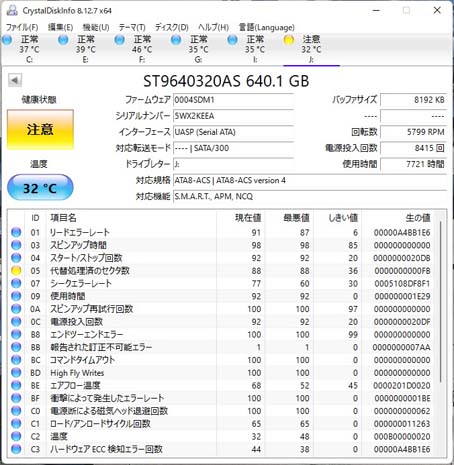Click the CrystalDiskInfo app icon in title bar
The width and height of the screenshot is (454, 465).
(x=12, y=10)
